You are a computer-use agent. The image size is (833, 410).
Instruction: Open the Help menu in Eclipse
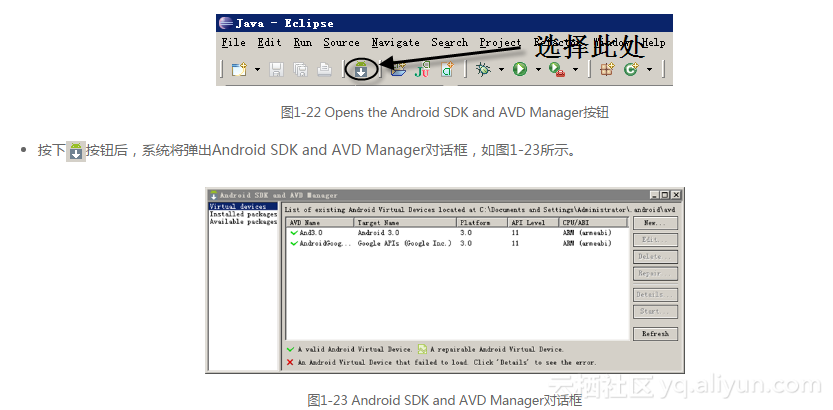click(654, 42)
